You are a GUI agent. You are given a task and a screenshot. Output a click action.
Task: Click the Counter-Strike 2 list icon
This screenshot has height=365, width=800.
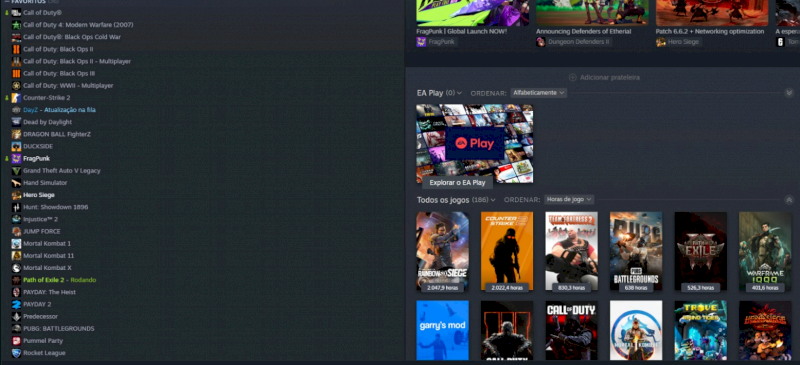[x=16, y=98]
